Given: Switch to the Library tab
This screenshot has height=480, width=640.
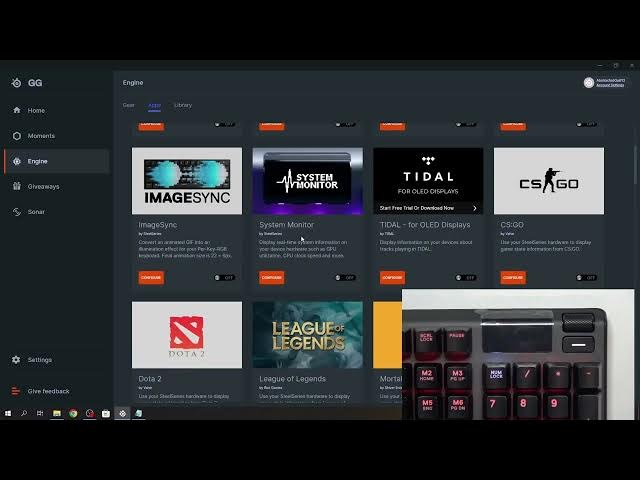Looking at the screenshot, I should [183, 105].
